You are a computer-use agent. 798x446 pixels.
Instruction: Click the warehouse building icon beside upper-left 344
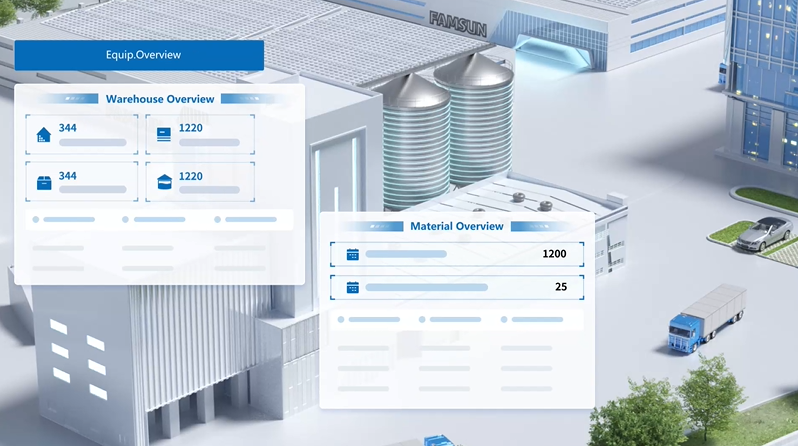[x=43, y=135]
